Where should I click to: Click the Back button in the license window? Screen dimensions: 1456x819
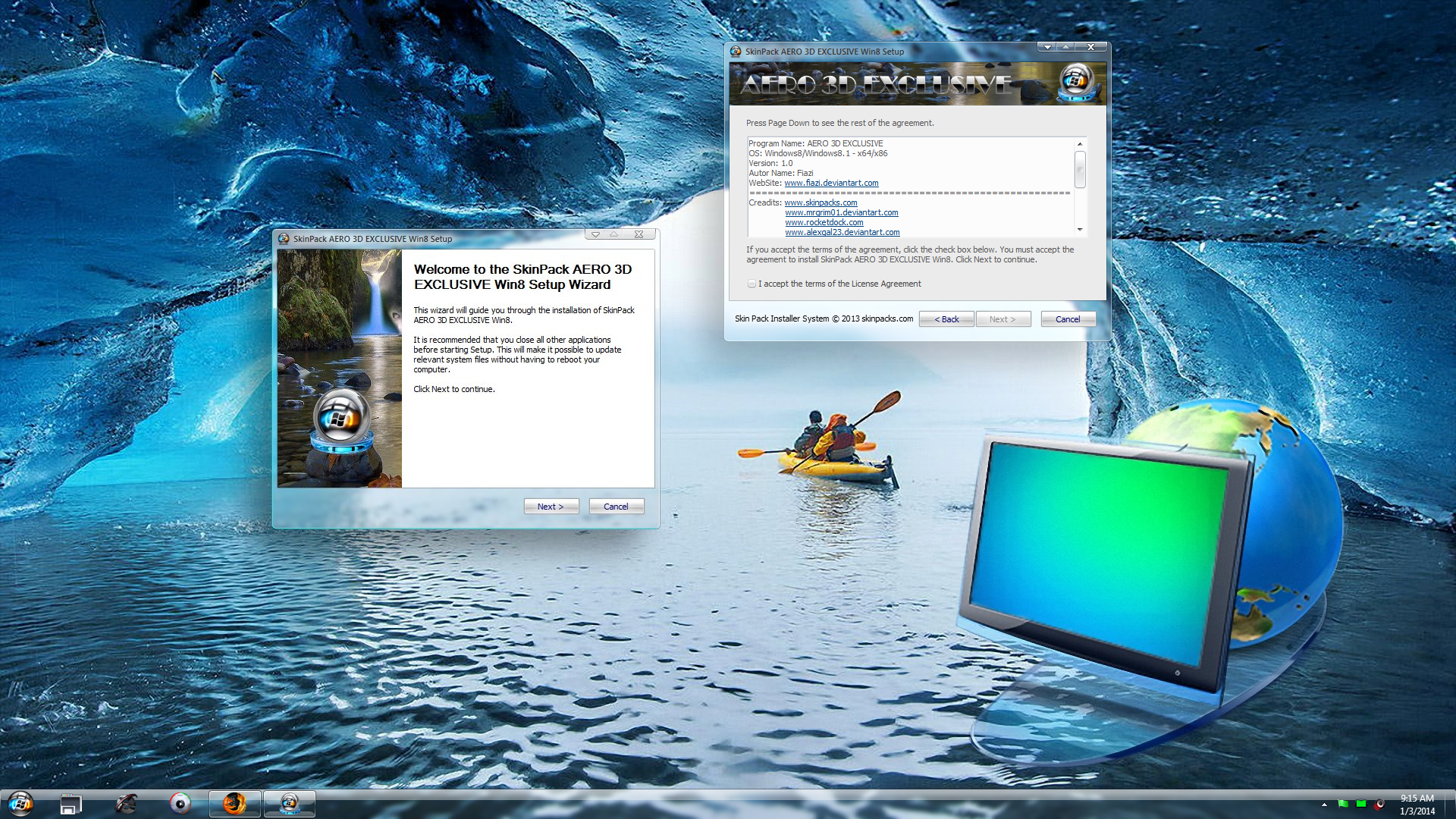click(x=946, y=319)
